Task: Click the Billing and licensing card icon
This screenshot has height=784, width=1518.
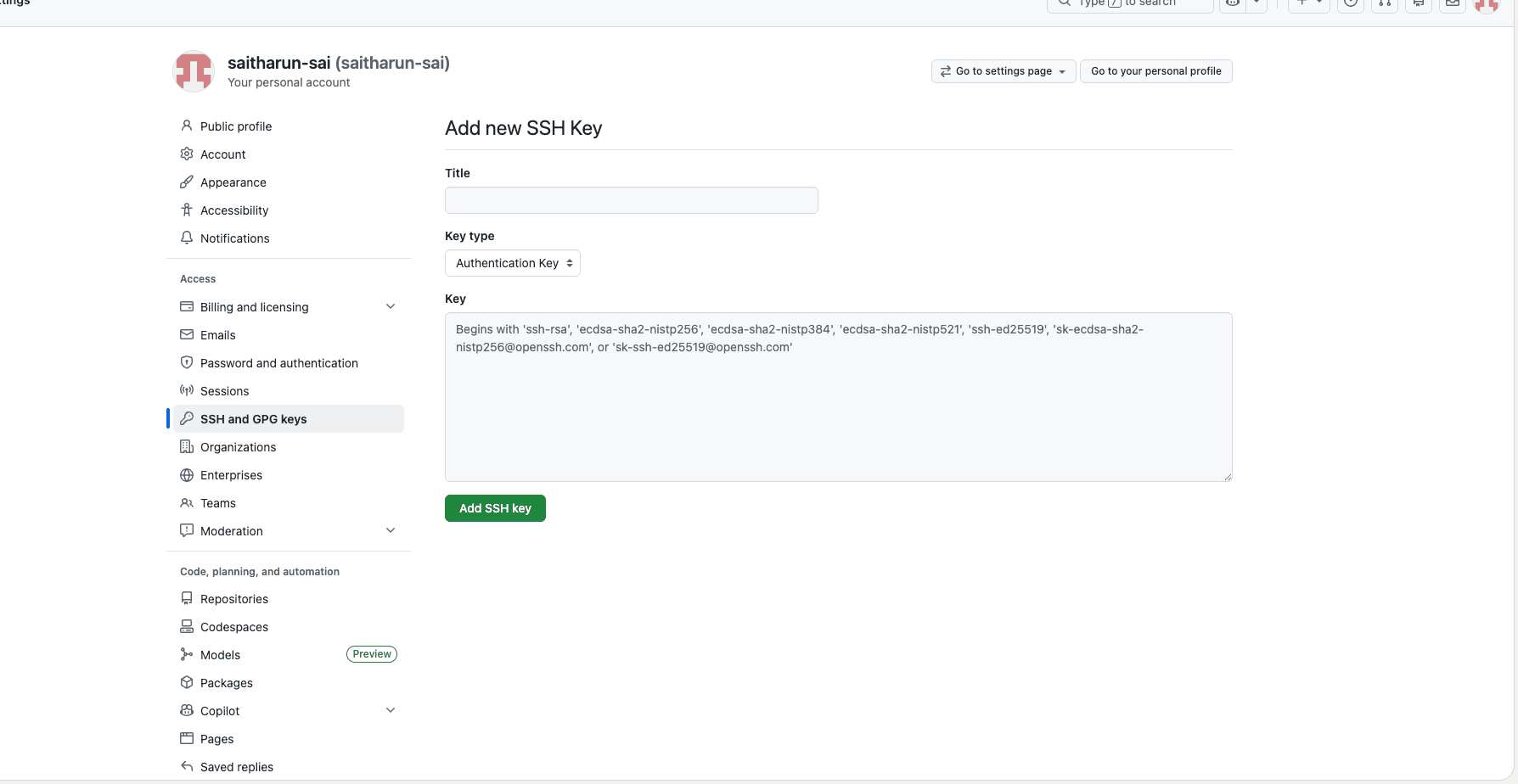Action: 187,307
